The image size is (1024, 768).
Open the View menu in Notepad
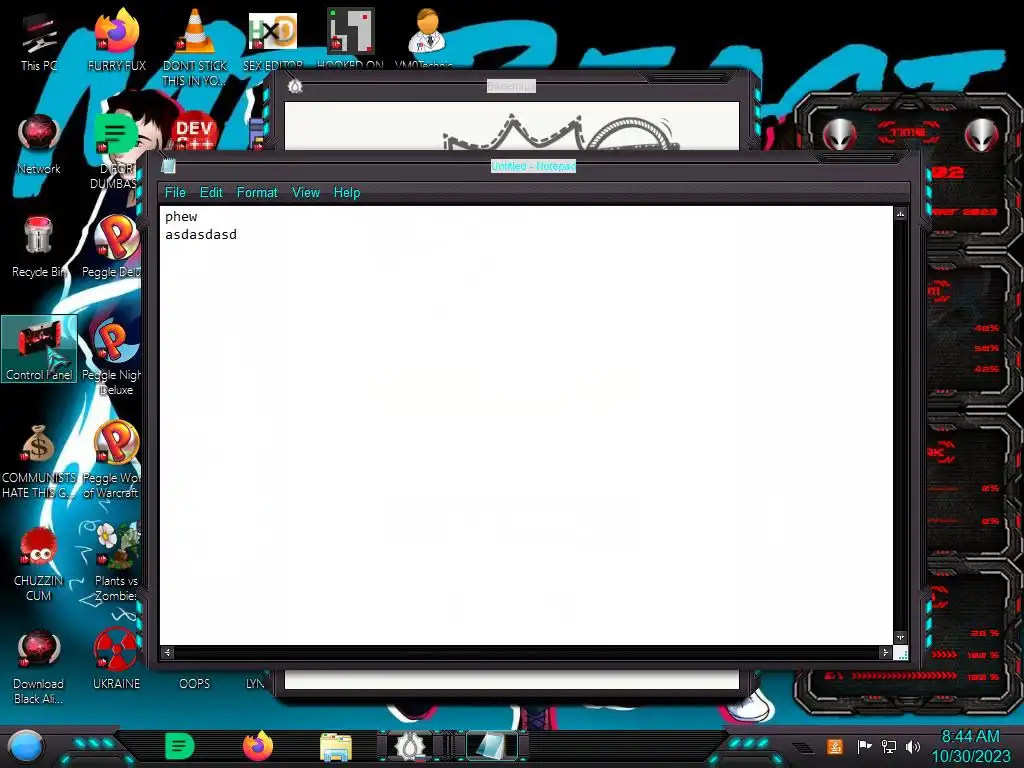tap(306, 193)
